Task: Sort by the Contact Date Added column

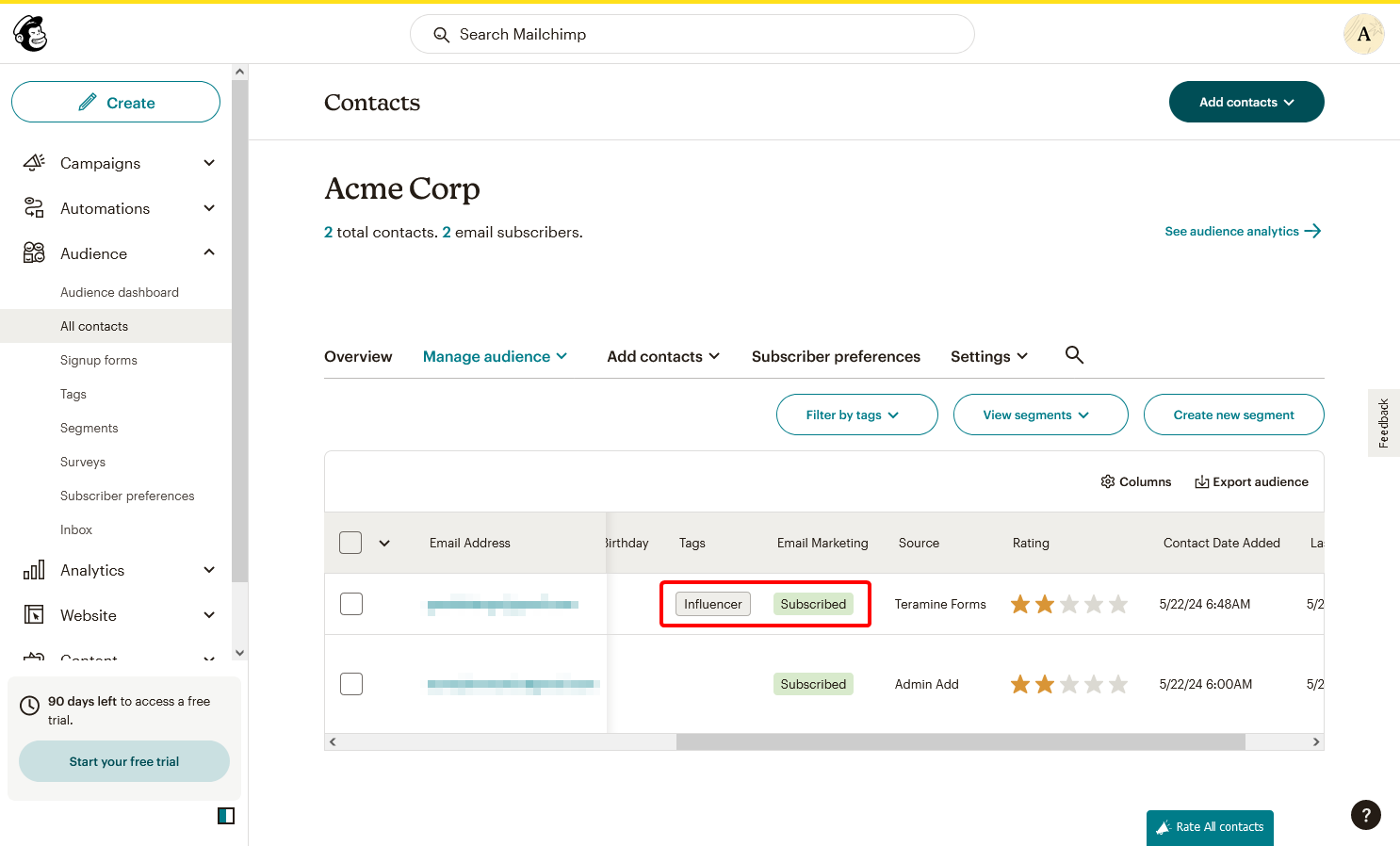Action: (x=1221, y=543)
